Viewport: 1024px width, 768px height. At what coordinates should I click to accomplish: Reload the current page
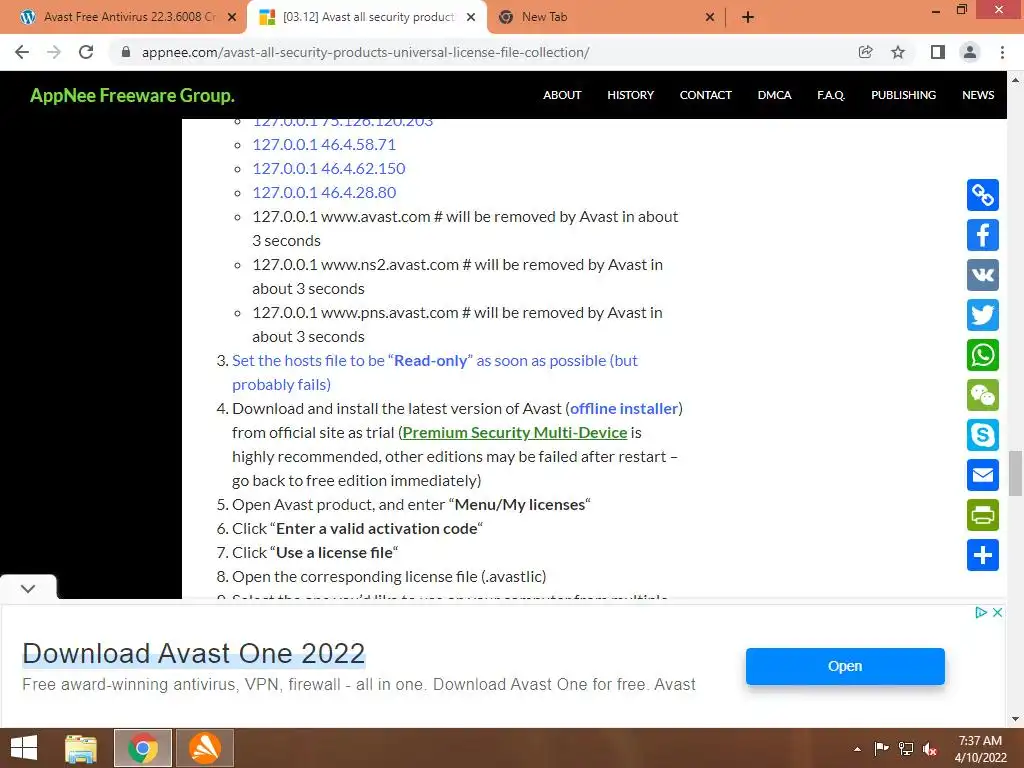[86, 52]
